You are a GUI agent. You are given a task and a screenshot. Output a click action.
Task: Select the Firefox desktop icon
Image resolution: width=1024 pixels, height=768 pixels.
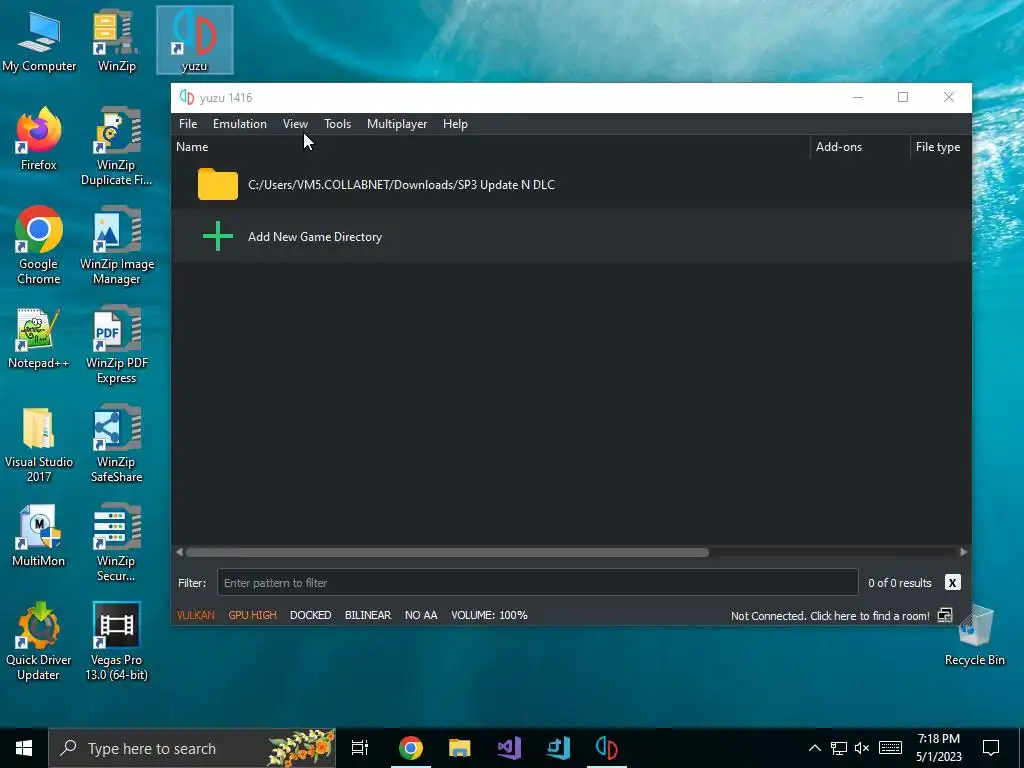coord(39,139)
